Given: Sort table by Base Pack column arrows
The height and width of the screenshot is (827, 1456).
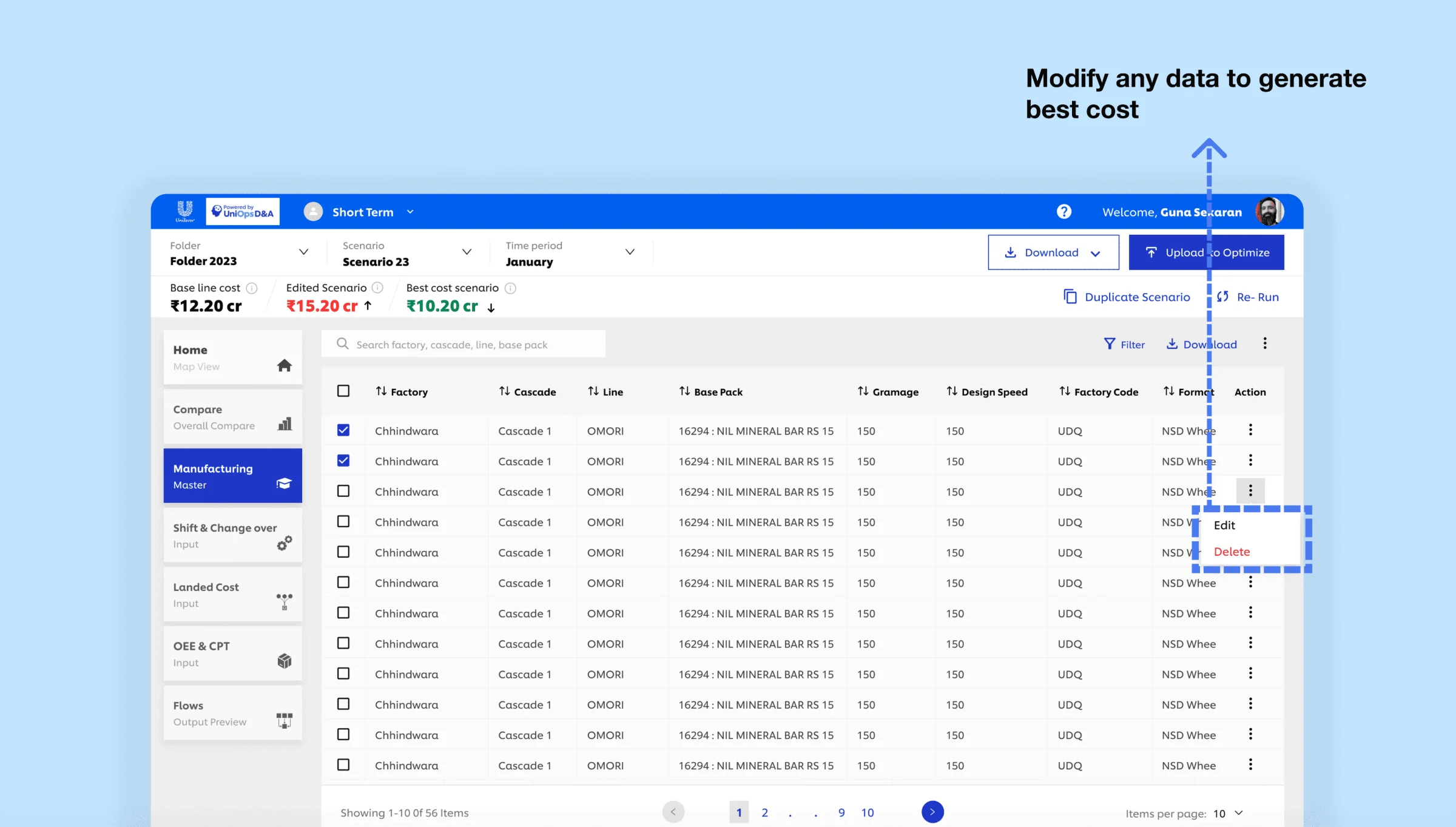Looking at the screenshot, I should click(684, 391).
